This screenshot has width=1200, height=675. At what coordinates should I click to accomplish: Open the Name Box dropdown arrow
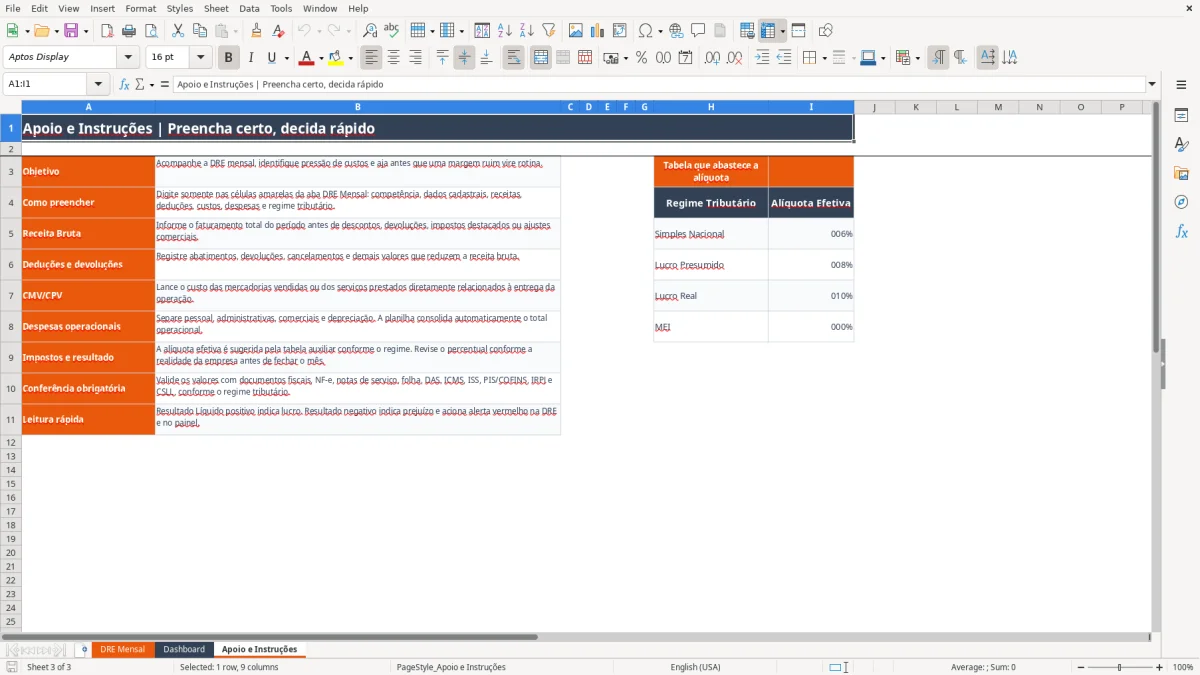click(x=98, y=85)
